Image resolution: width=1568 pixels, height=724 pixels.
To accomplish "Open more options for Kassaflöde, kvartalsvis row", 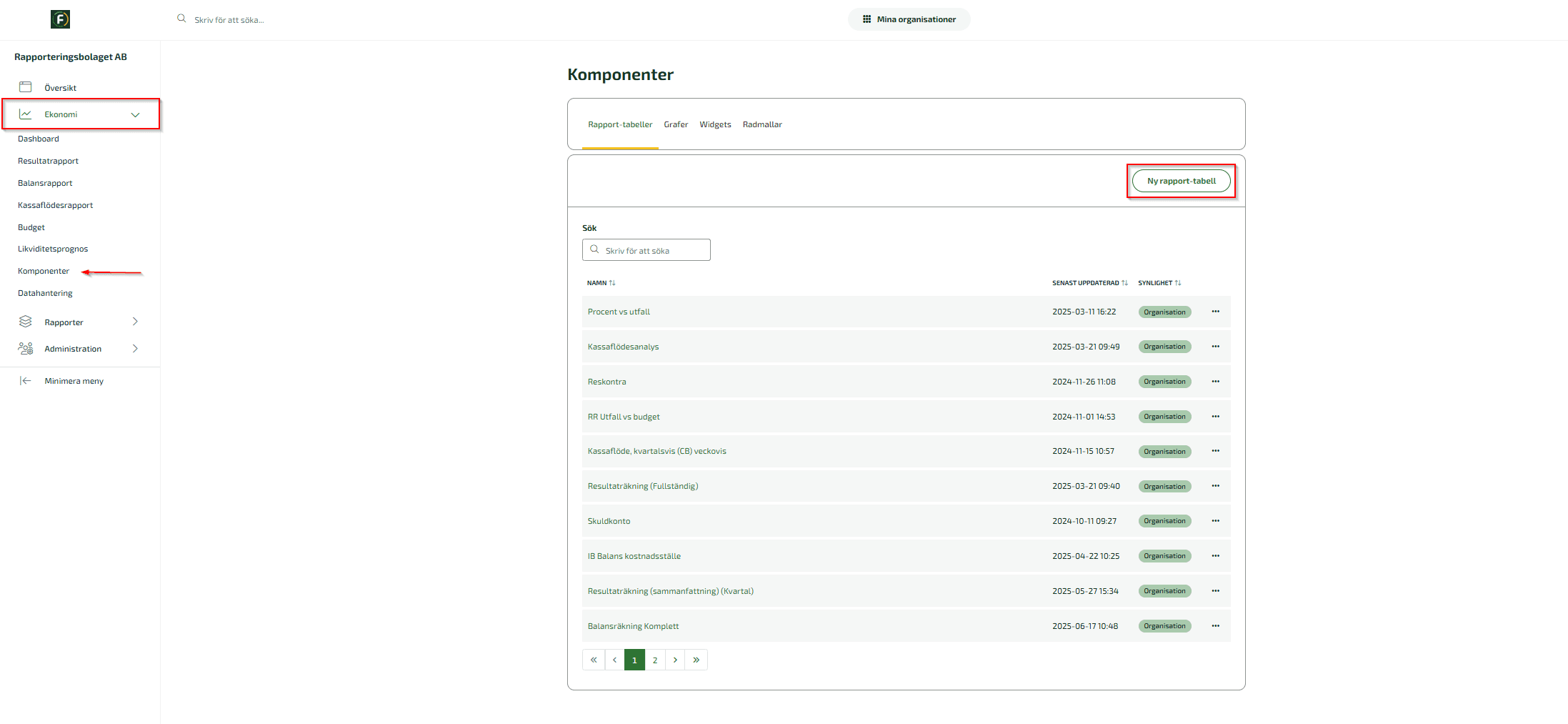I will (x=1216, y=451).
